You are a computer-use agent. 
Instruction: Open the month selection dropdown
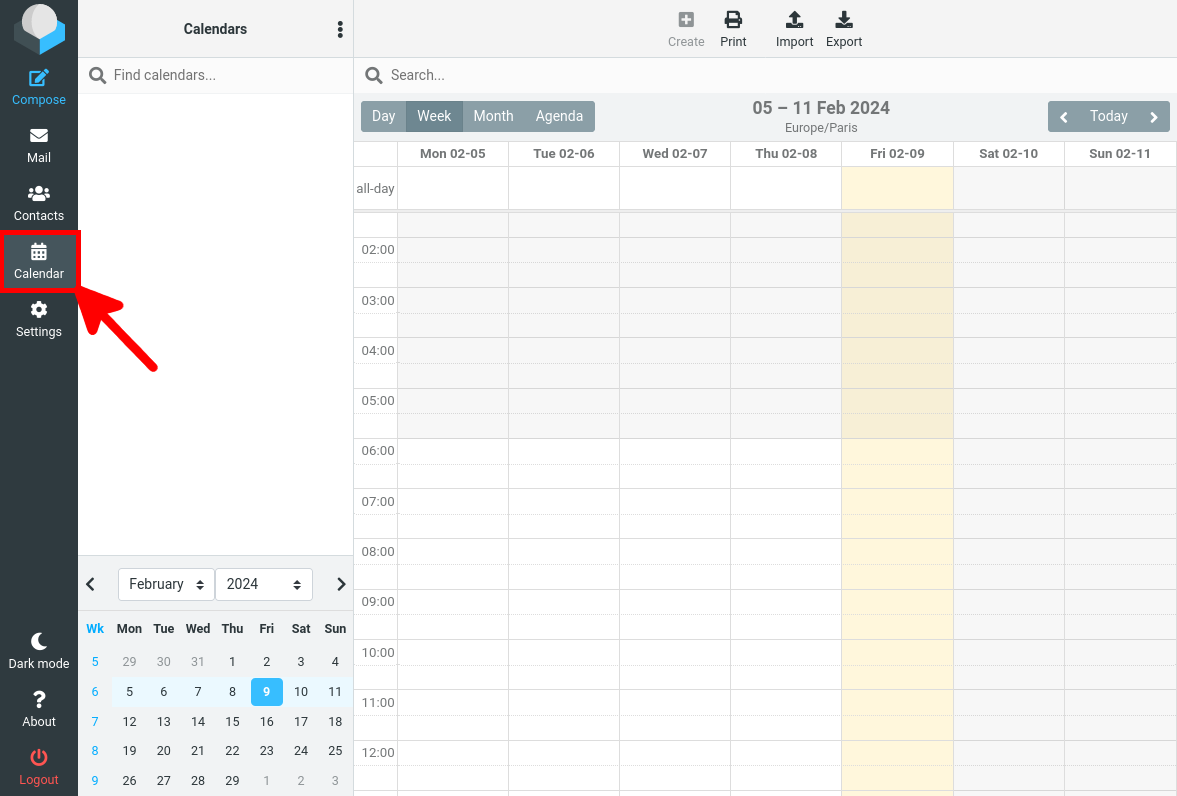(165, 584)
